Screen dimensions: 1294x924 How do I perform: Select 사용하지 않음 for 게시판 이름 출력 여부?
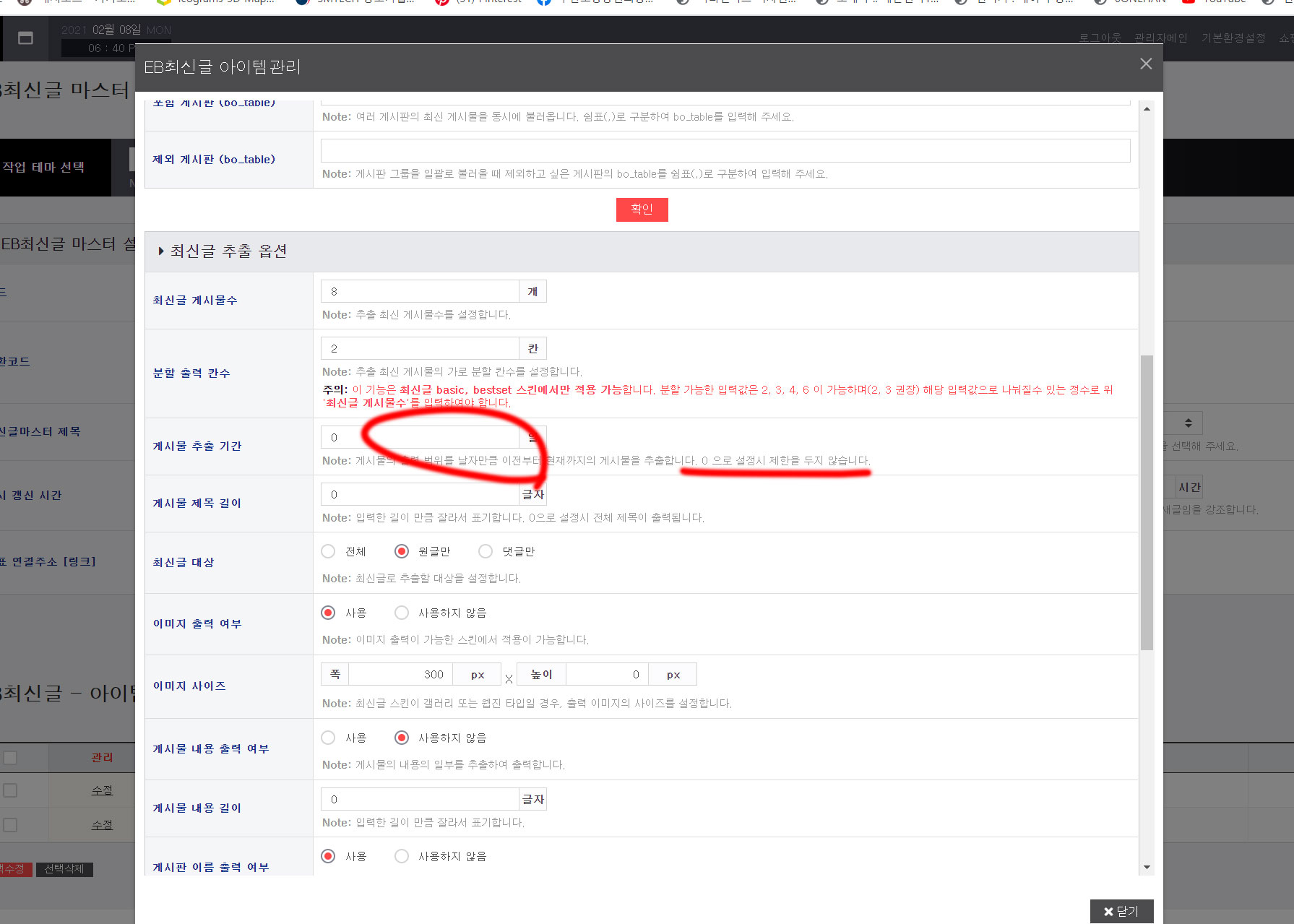coord(402,856)
